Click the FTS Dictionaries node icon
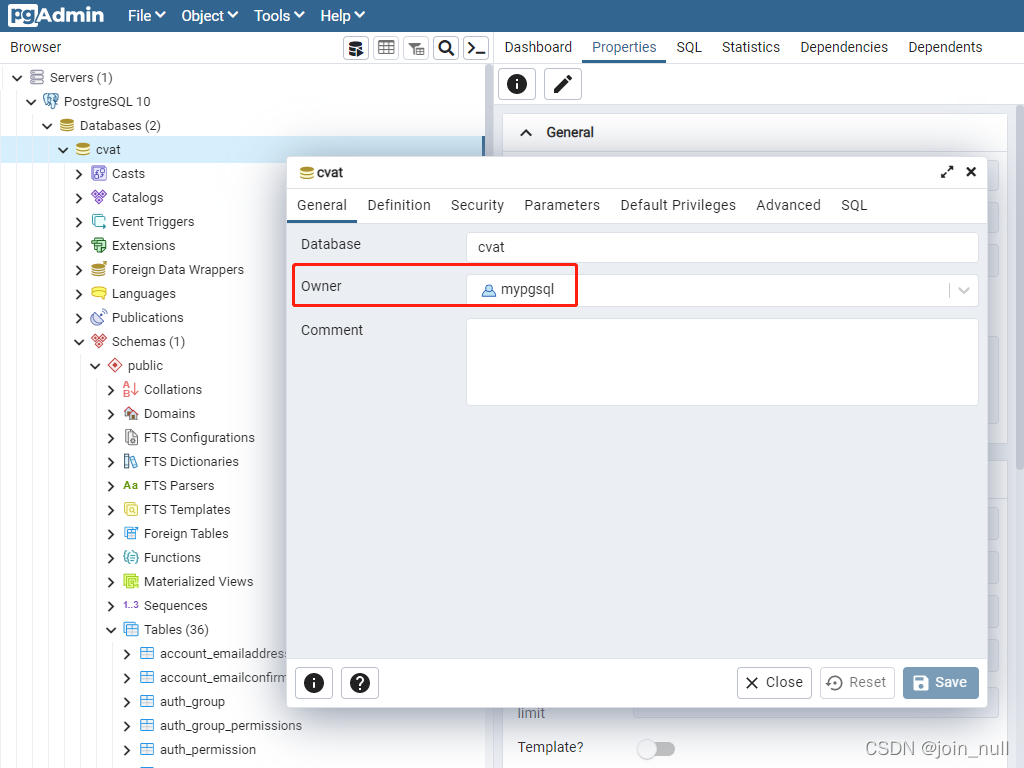Image resolution: width=1024 pixels, height=768 pixels. click(131, 462)
